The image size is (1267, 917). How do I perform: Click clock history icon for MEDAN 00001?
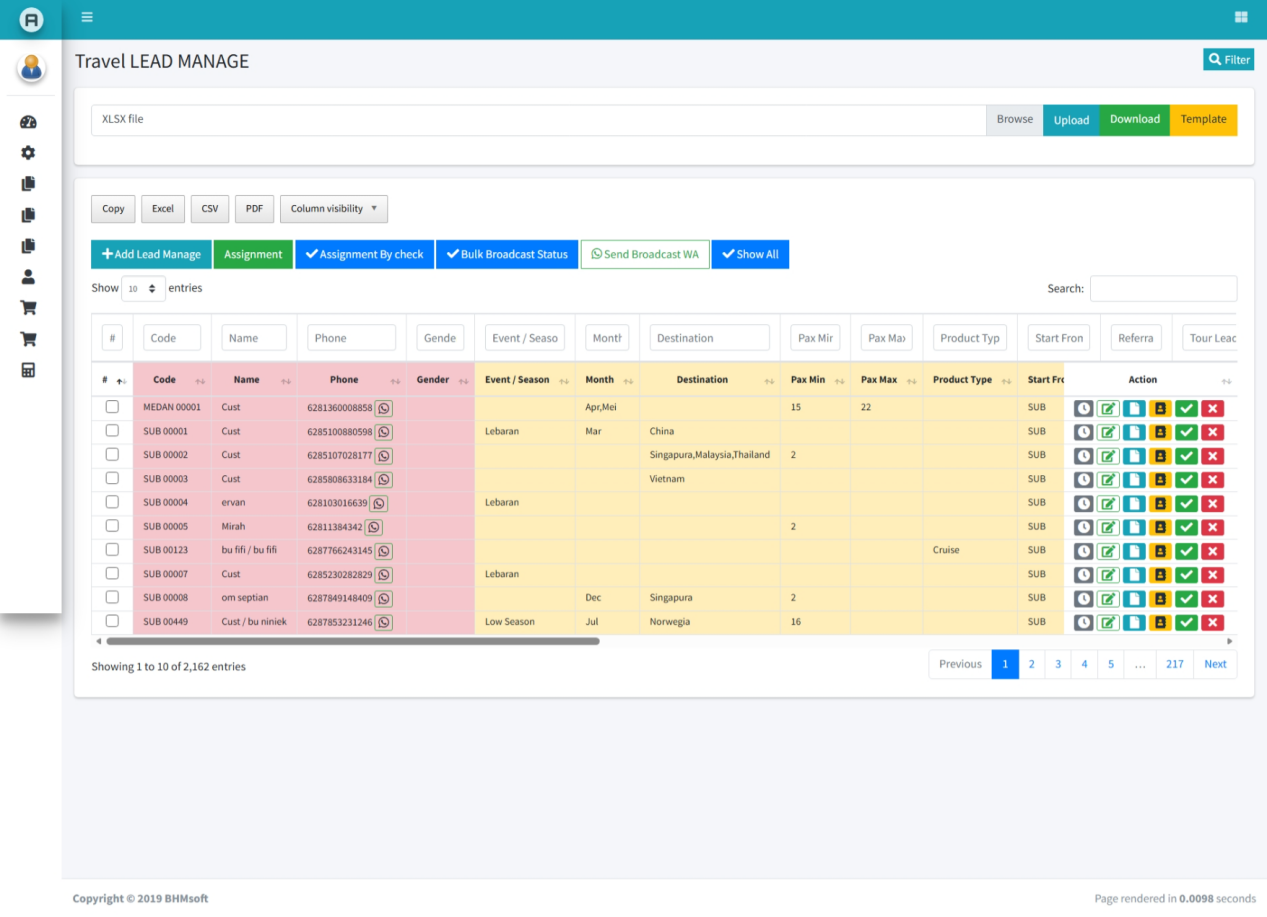[1083, 408]
